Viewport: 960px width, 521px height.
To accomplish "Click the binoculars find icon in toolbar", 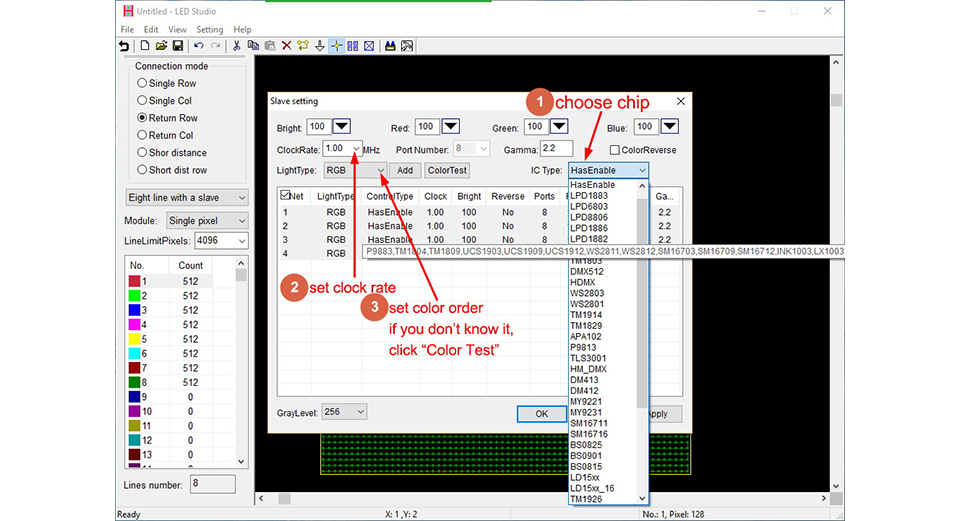I will point(390,46).
